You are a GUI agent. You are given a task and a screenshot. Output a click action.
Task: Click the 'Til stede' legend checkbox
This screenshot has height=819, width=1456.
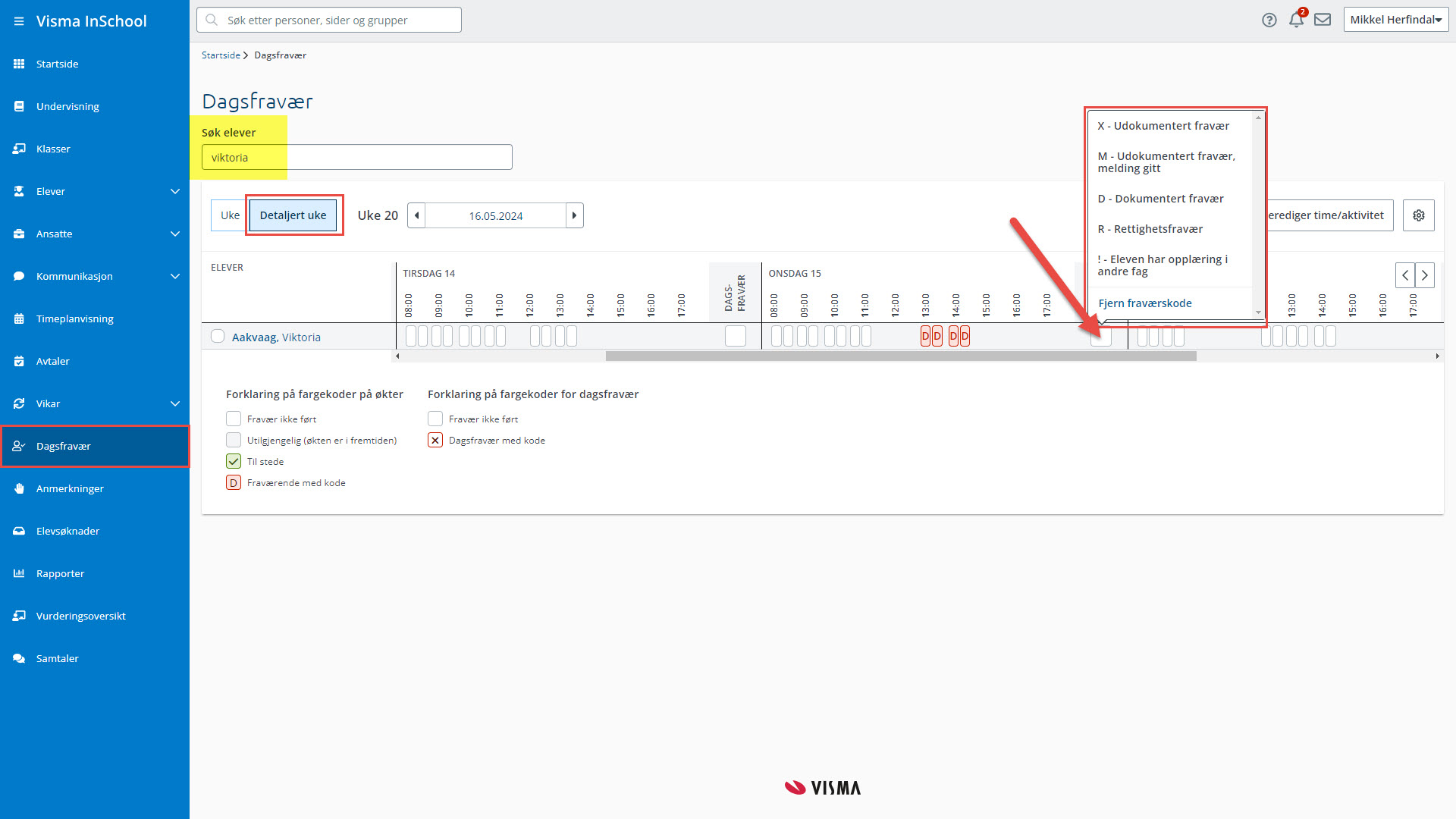click(234, 461)
